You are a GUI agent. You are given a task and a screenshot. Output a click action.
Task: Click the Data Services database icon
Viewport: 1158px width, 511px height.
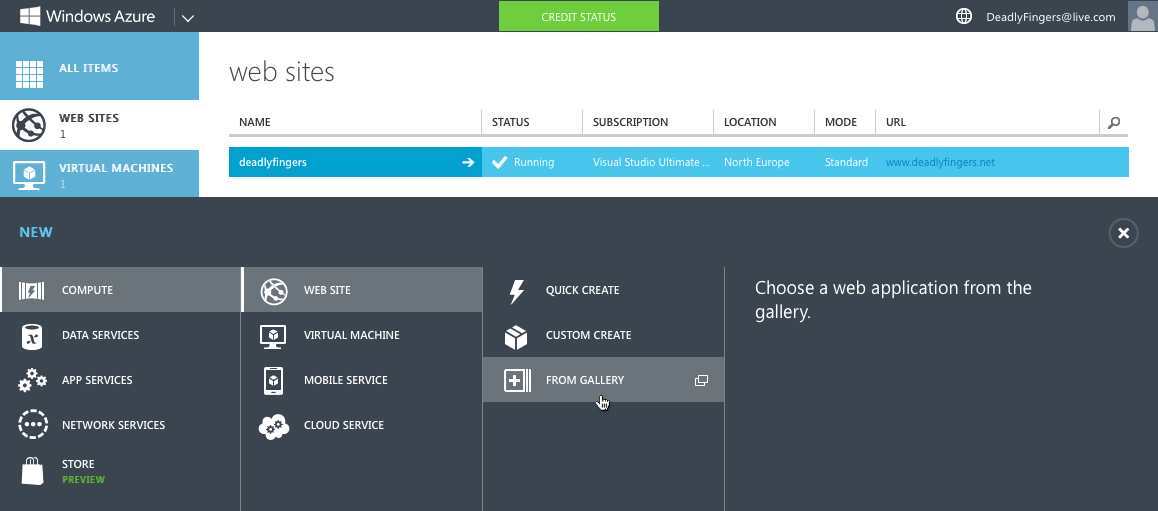(x=31, y=335)
